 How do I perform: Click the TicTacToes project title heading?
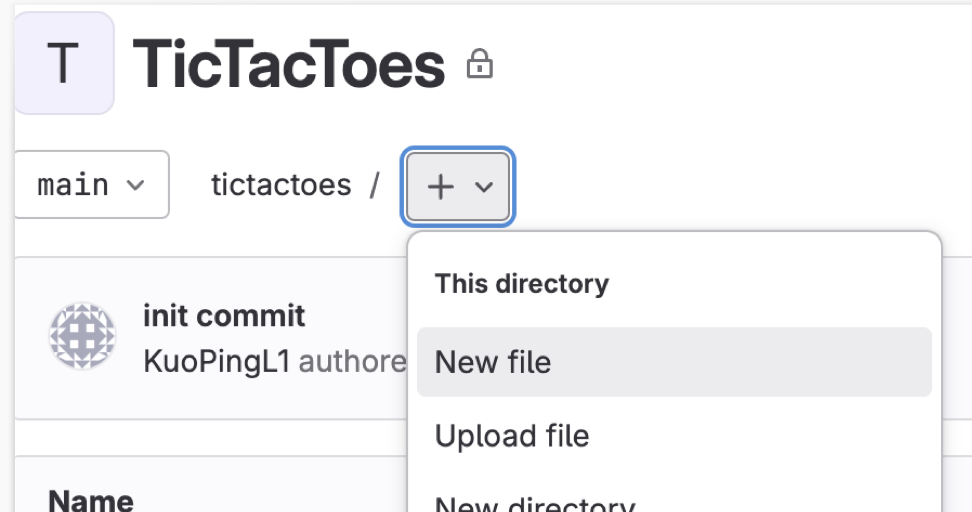[289, 63]
